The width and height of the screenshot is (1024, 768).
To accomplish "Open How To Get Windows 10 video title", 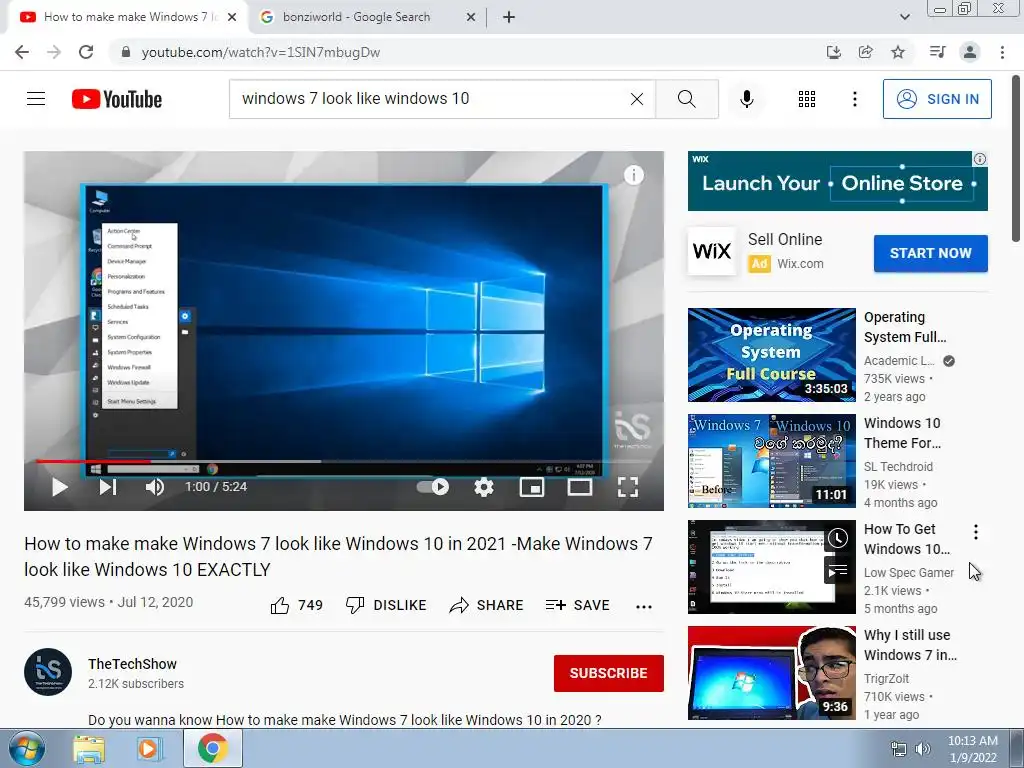I will [x=907, y=539].
